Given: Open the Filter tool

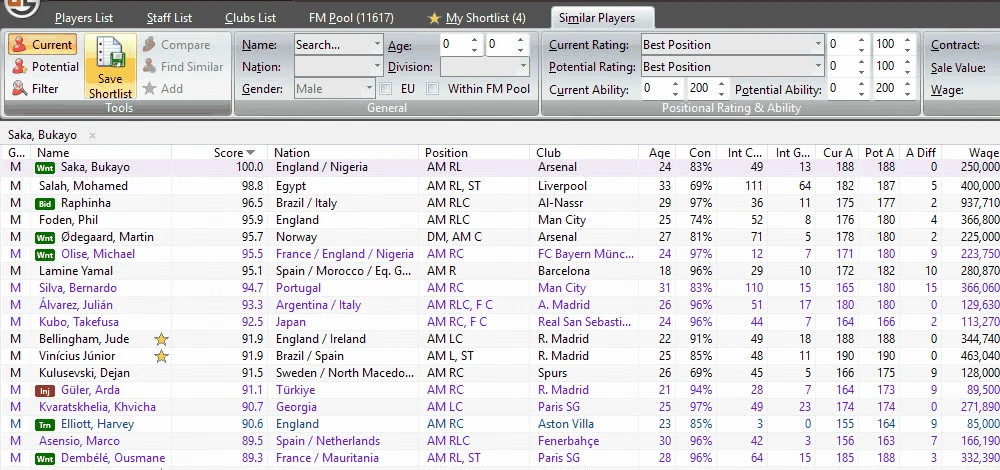Looking at the screenshot, I should (36, 89).
